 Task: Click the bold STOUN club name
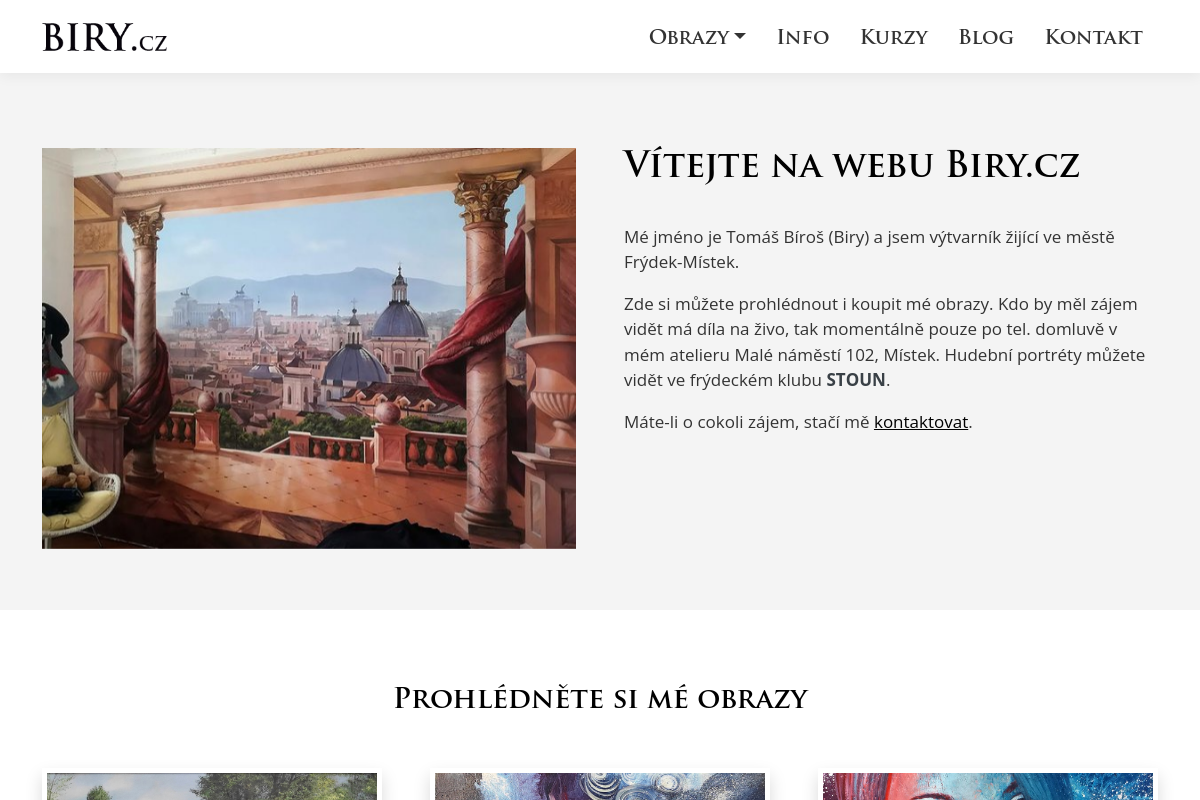click(856, 380)
